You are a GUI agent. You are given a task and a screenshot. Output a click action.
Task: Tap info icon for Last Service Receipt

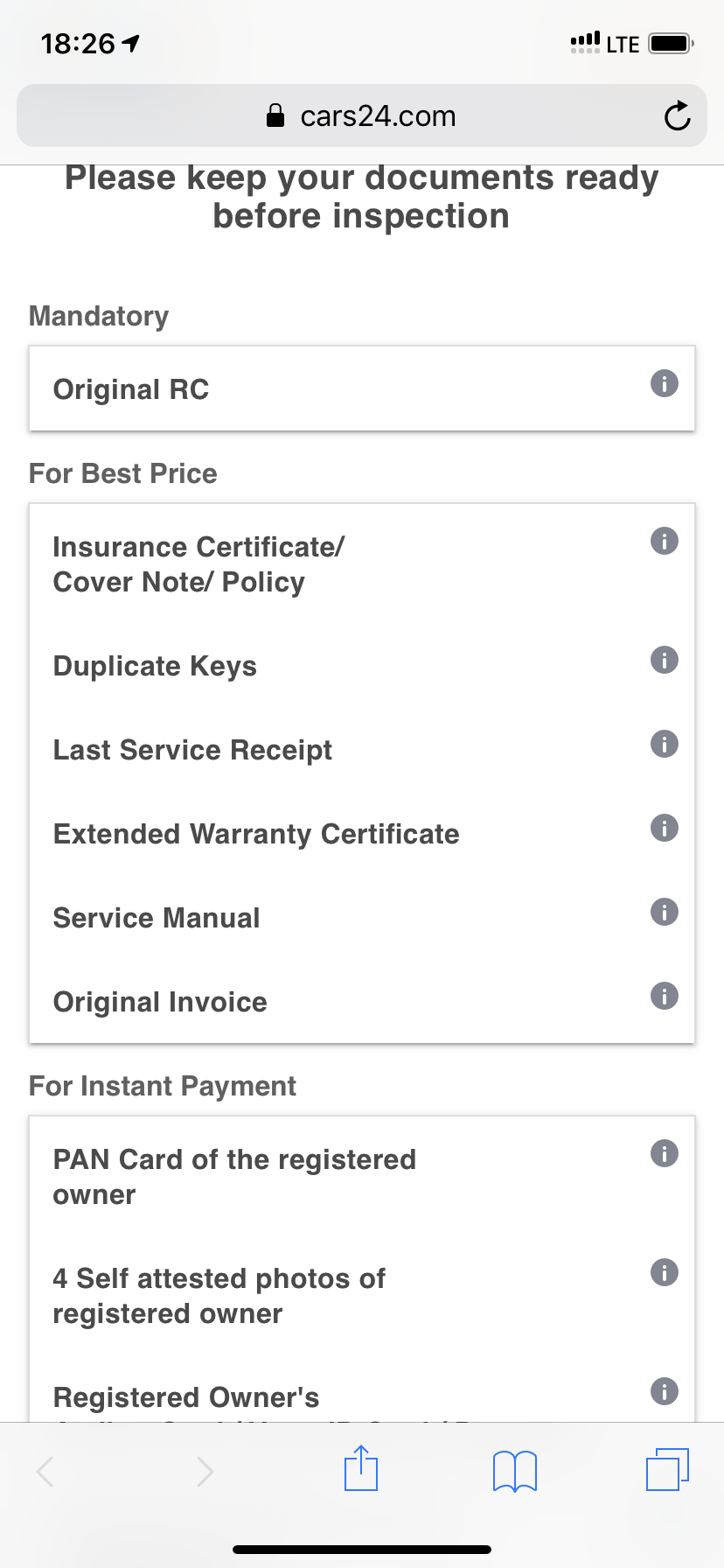(x=665, y=744)
